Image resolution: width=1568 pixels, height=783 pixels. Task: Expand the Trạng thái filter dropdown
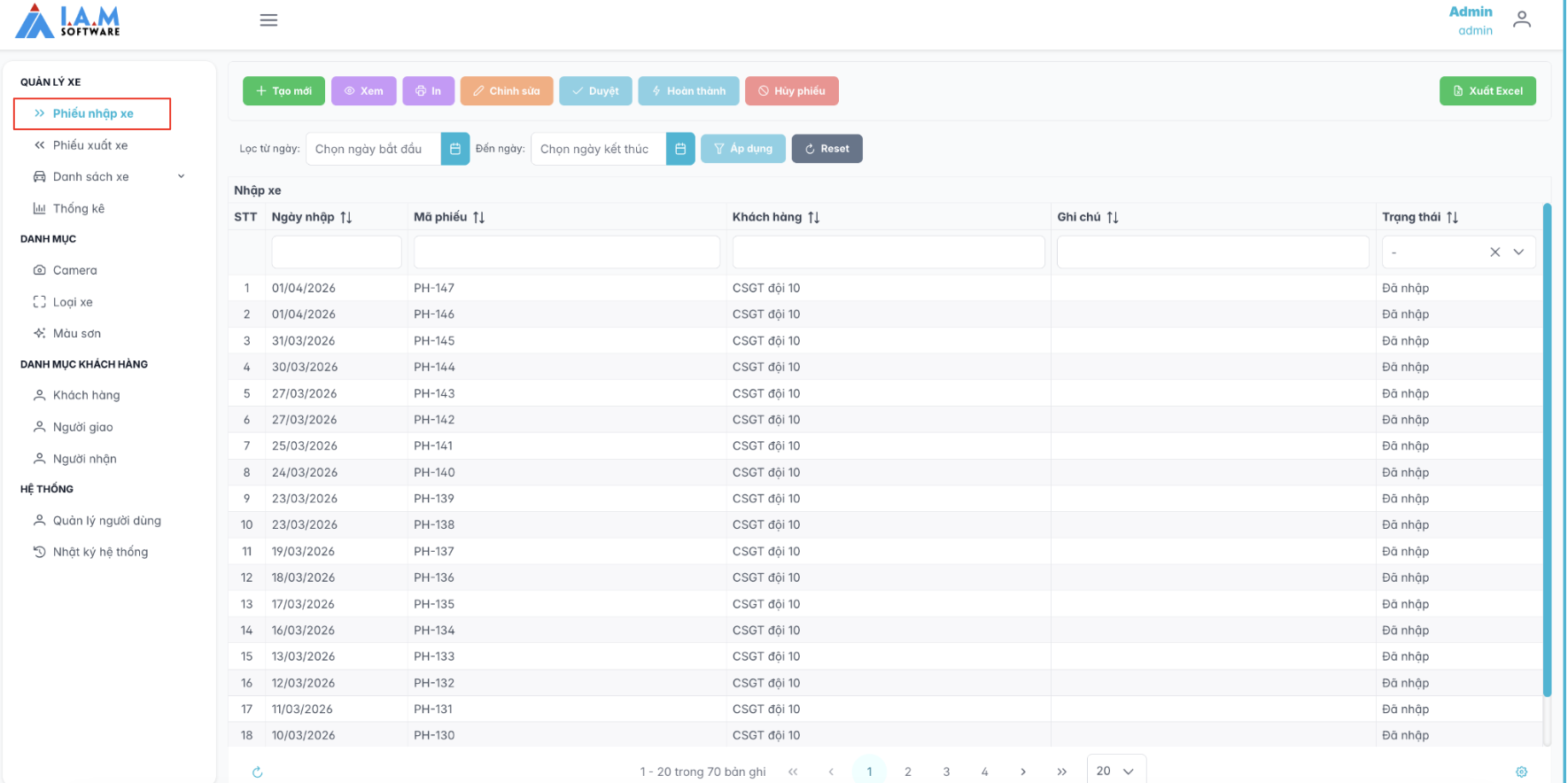click(1518, 252)
